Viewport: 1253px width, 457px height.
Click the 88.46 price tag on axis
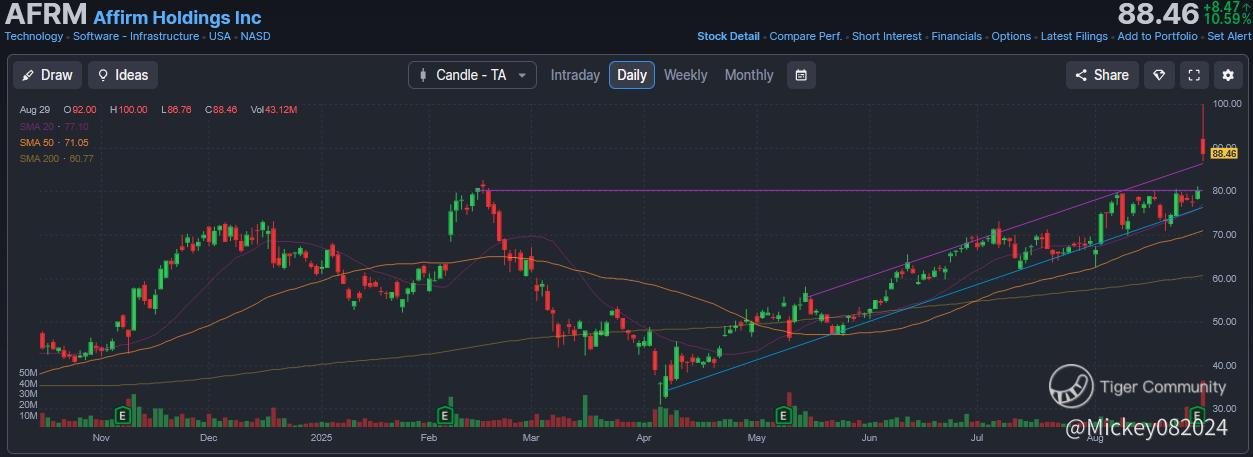(1224, 153)
